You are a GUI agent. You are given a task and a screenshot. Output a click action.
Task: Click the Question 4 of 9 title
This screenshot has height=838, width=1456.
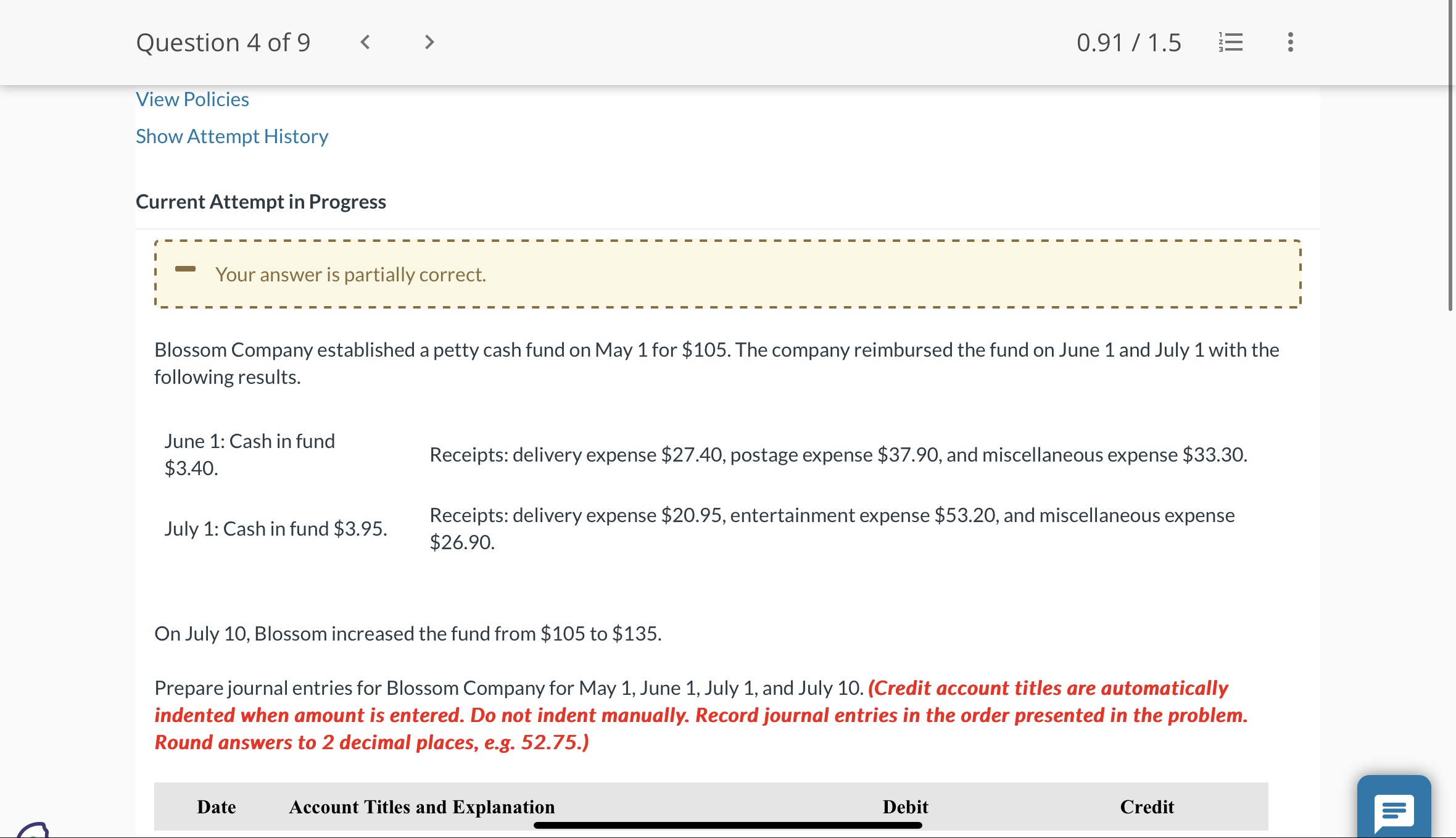[x=223, y=43]
